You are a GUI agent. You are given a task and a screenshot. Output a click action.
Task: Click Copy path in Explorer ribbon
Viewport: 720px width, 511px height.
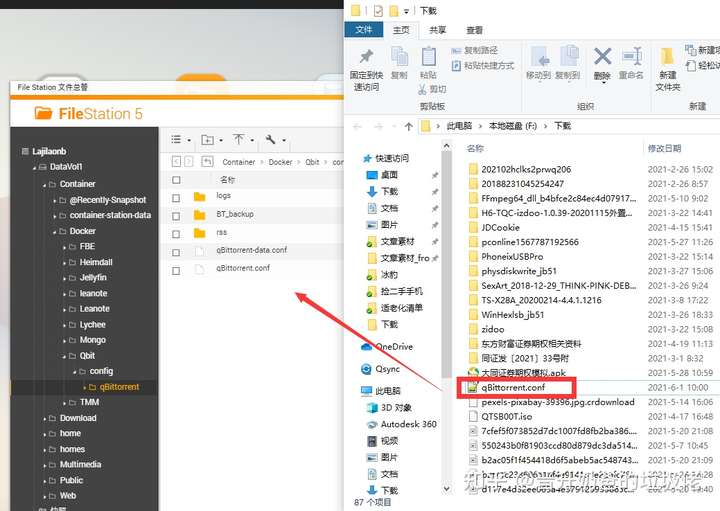coord(475,51)
